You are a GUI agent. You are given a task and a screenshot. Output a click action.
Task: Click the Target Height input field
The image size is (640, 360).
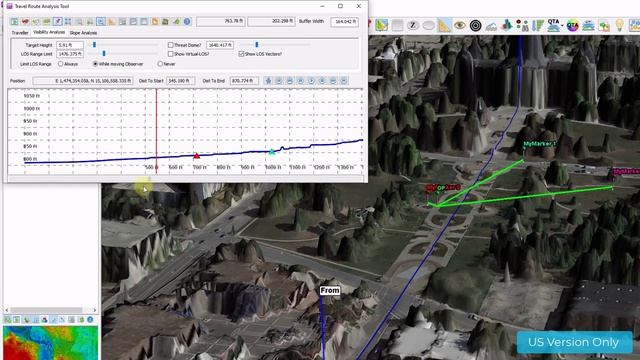click(x=70, y=45)
